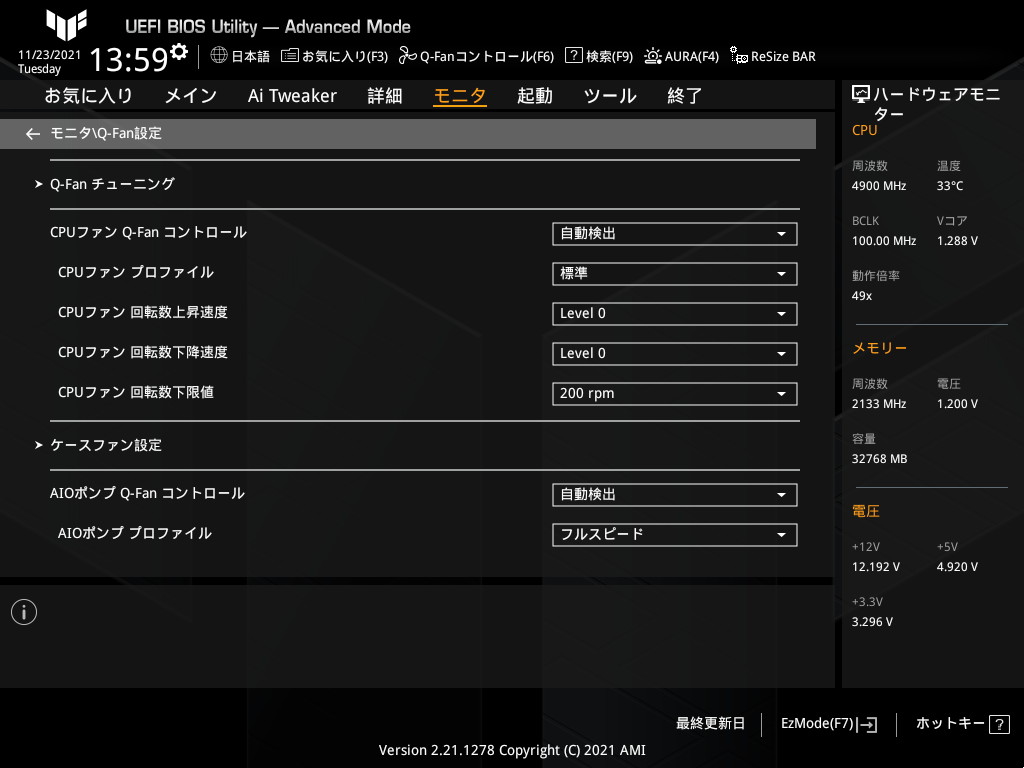Click the 日本語 language button
Image resolution: width=1024 pixels, height=768 pixels.
coord(251,57)
